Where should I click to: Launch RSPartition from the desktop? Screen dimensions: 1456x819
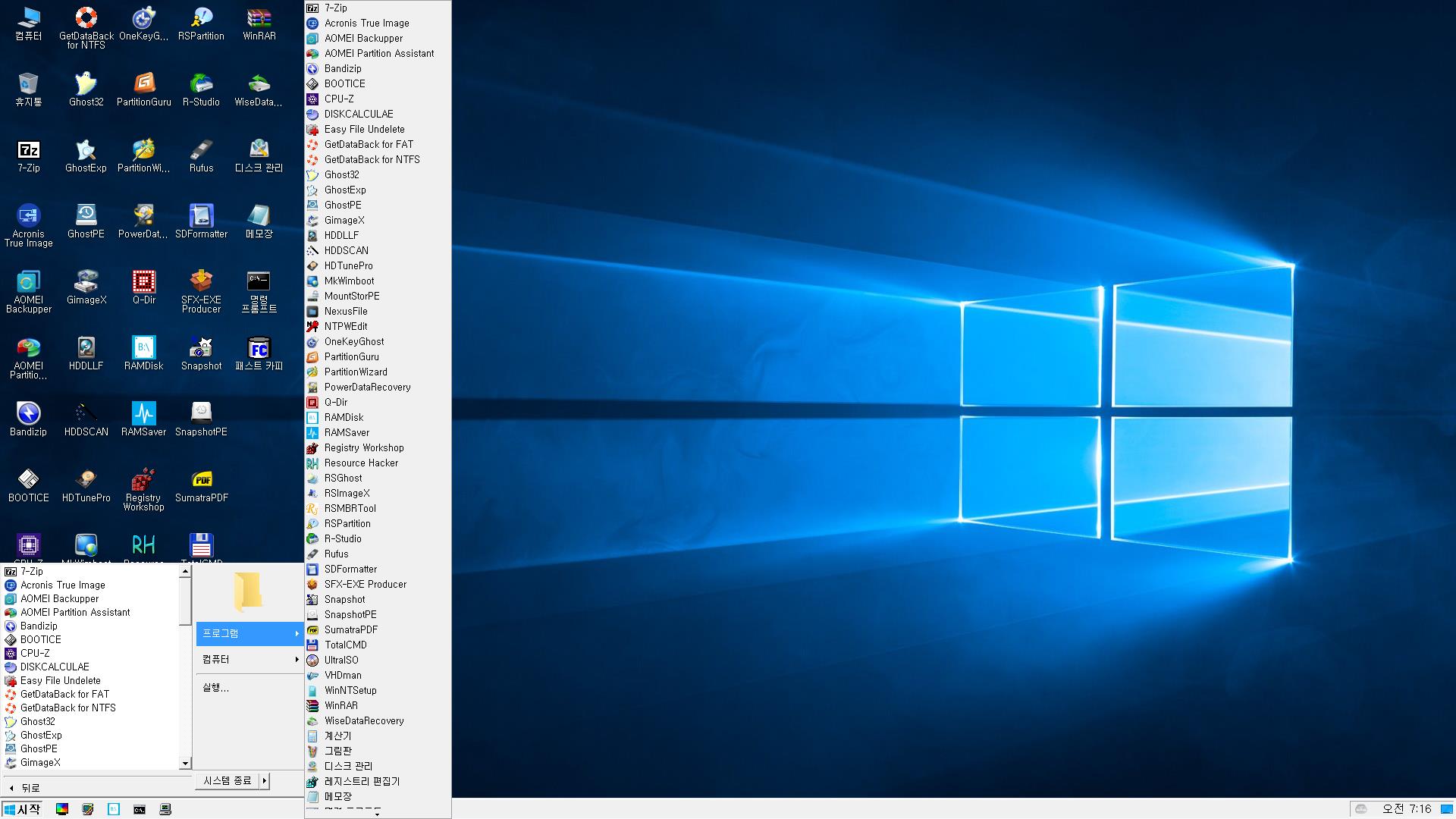click(x=201, y=23)
